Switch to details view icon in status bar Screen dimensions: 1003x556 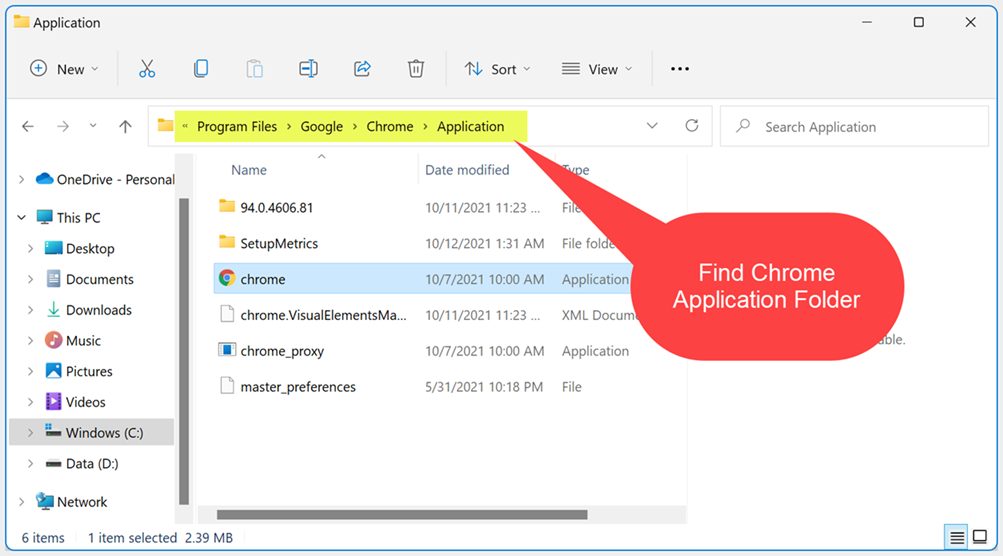(x=957, y=537)
